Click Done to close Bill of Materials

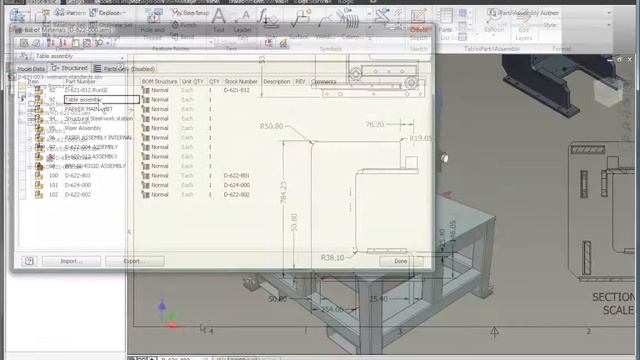pos(400,261)
